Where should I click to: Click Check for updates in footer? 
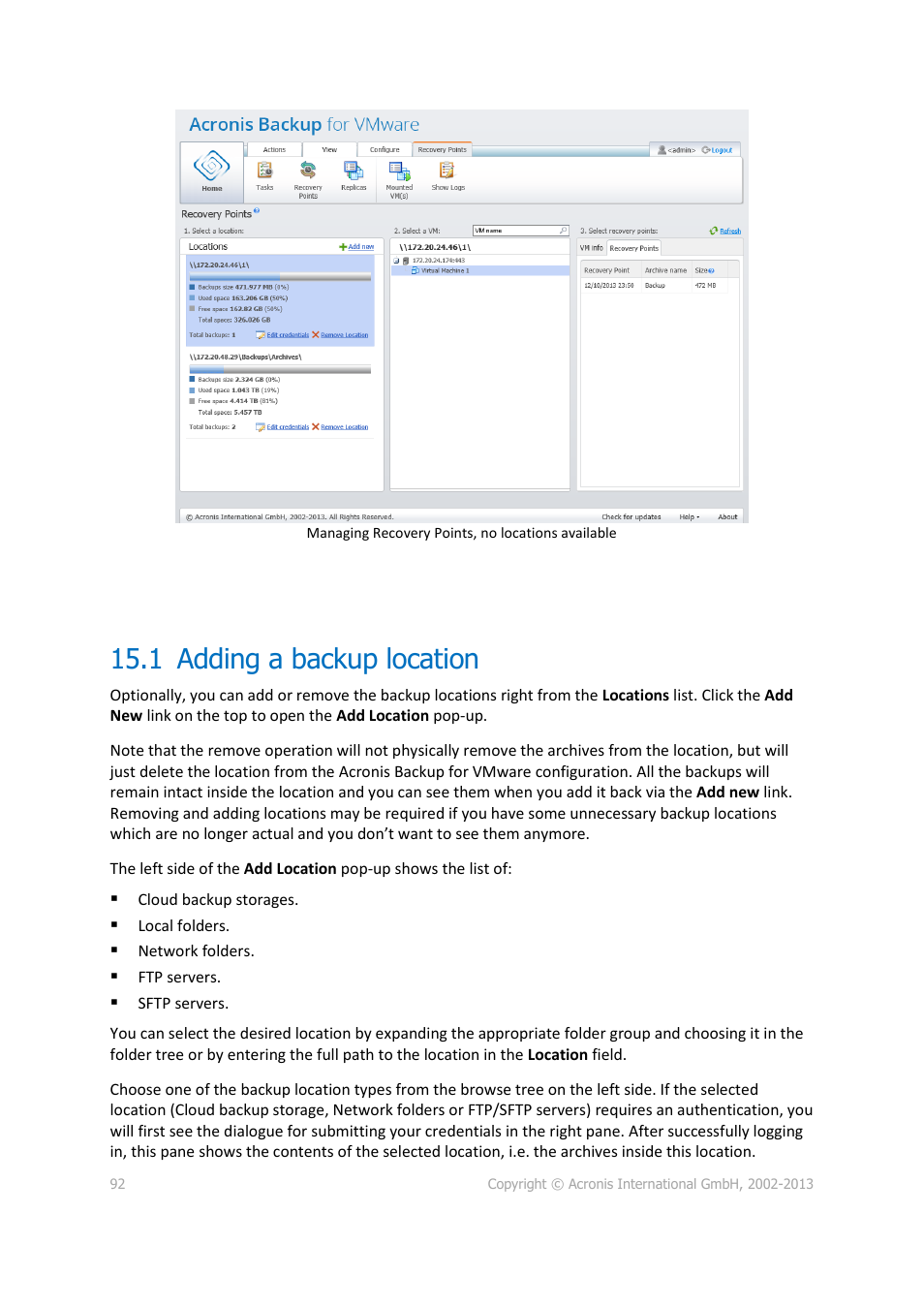631,517
